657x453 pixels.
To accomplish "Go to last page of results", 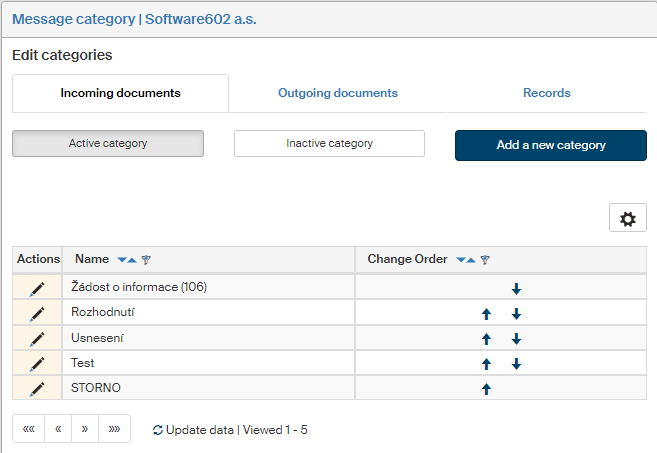I will coord(114,429).
